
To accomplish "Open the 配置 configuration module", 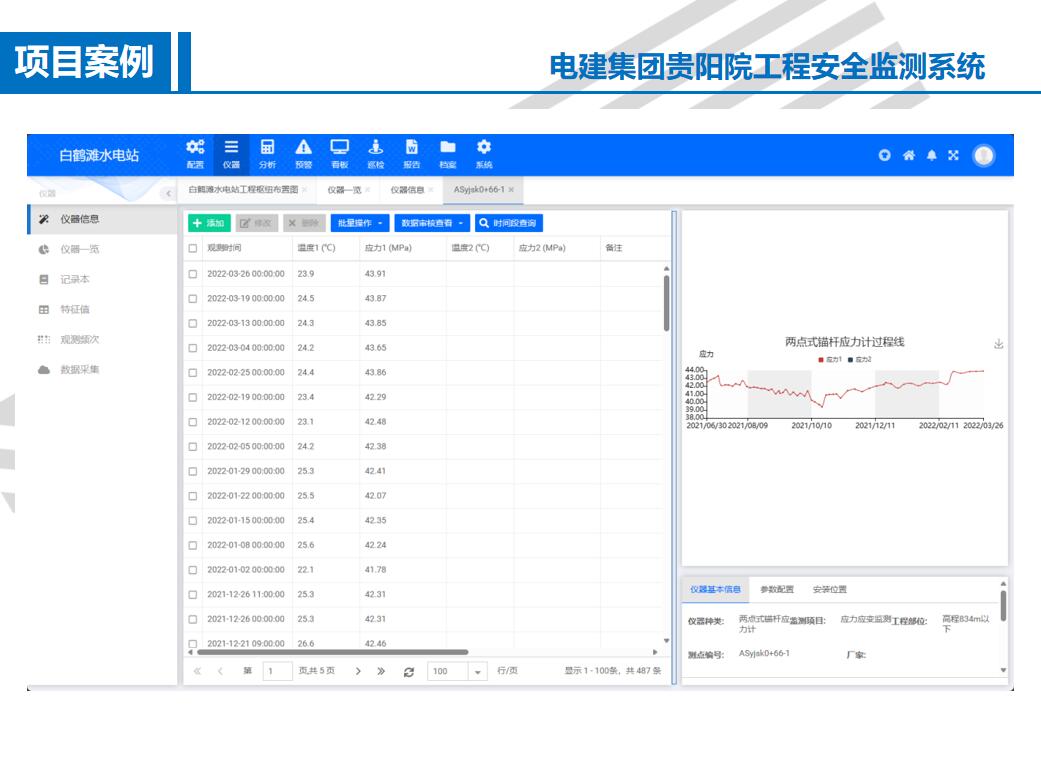I will coord(195,154).
